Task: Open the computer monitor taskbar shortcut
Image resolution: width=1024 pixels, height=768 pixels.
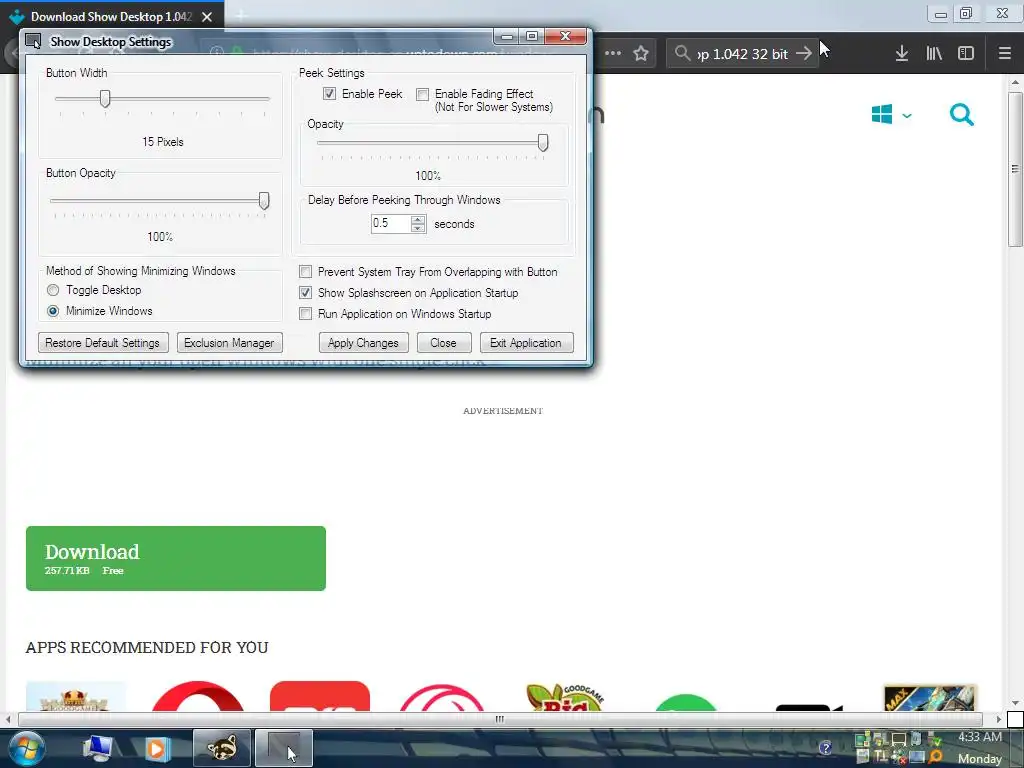Action: pyautogui.click(x=97, y=748)
